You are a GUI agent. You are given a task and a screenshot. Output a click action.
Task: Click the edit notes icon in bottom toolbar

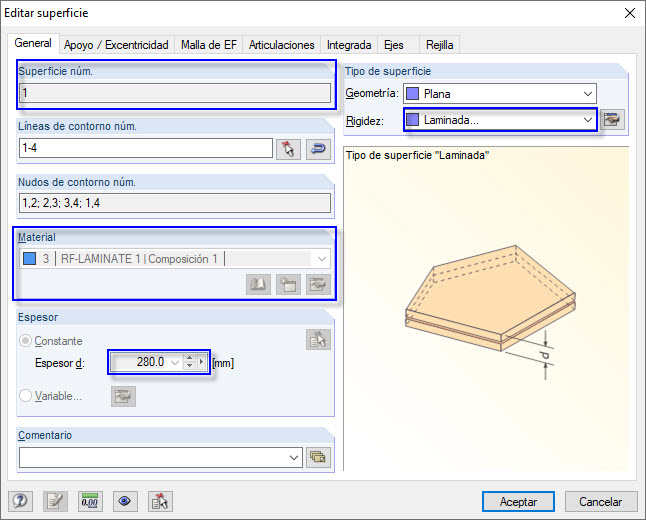click(55, 501)
